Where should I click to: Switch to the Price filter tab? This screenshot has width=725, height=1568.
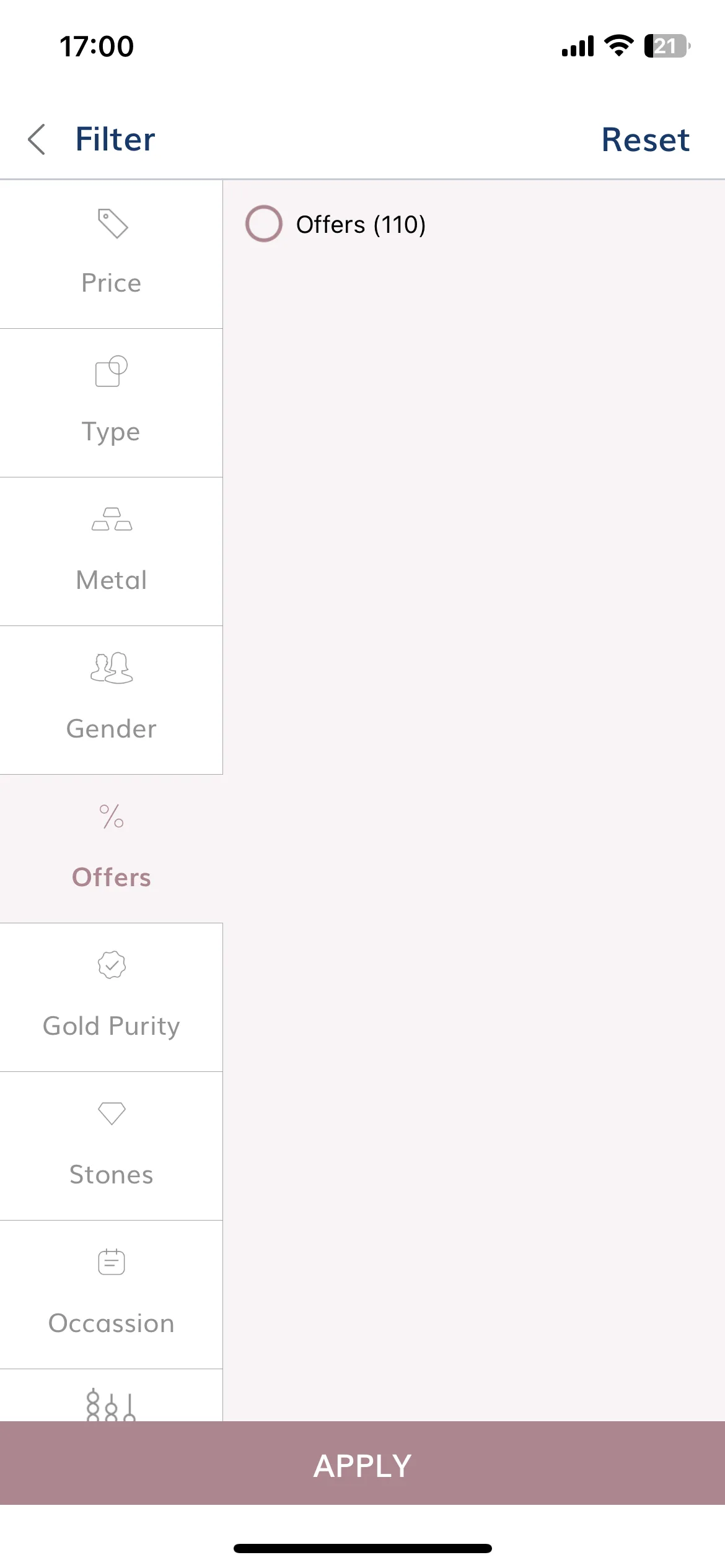112,255
